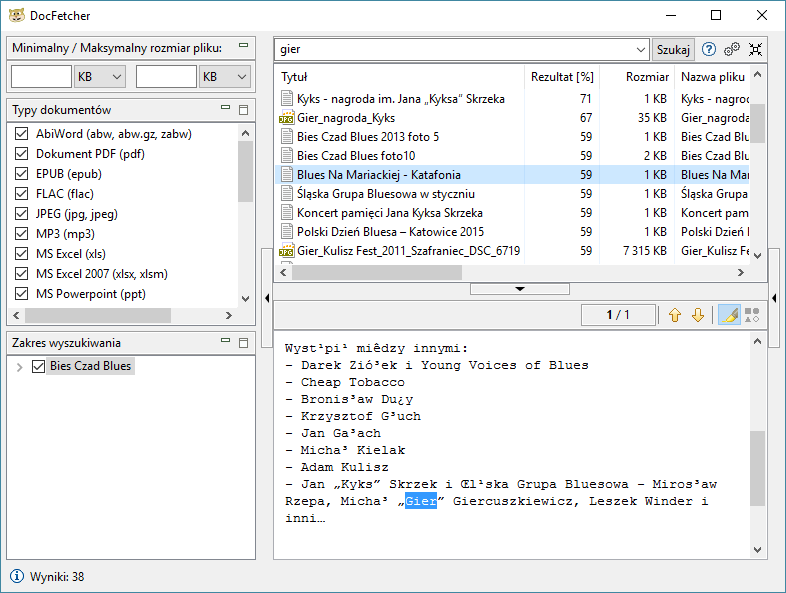Click document icon of Polski Dzień Bluesa row
786x593 pixels.
click(x=287, y=232)
